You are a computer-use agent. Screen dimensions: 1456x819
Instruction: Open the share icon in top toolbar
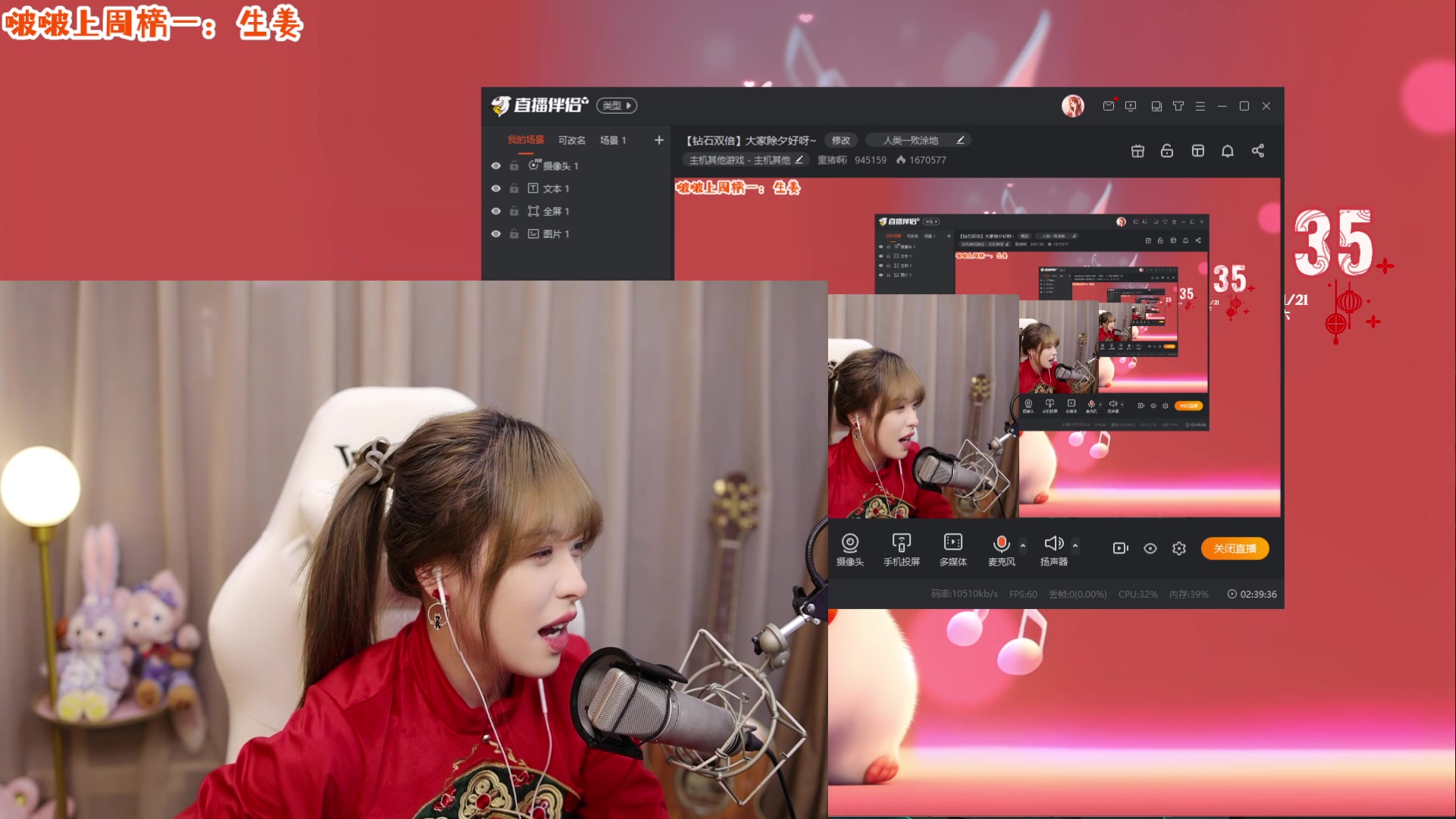tap(1258, 151)
